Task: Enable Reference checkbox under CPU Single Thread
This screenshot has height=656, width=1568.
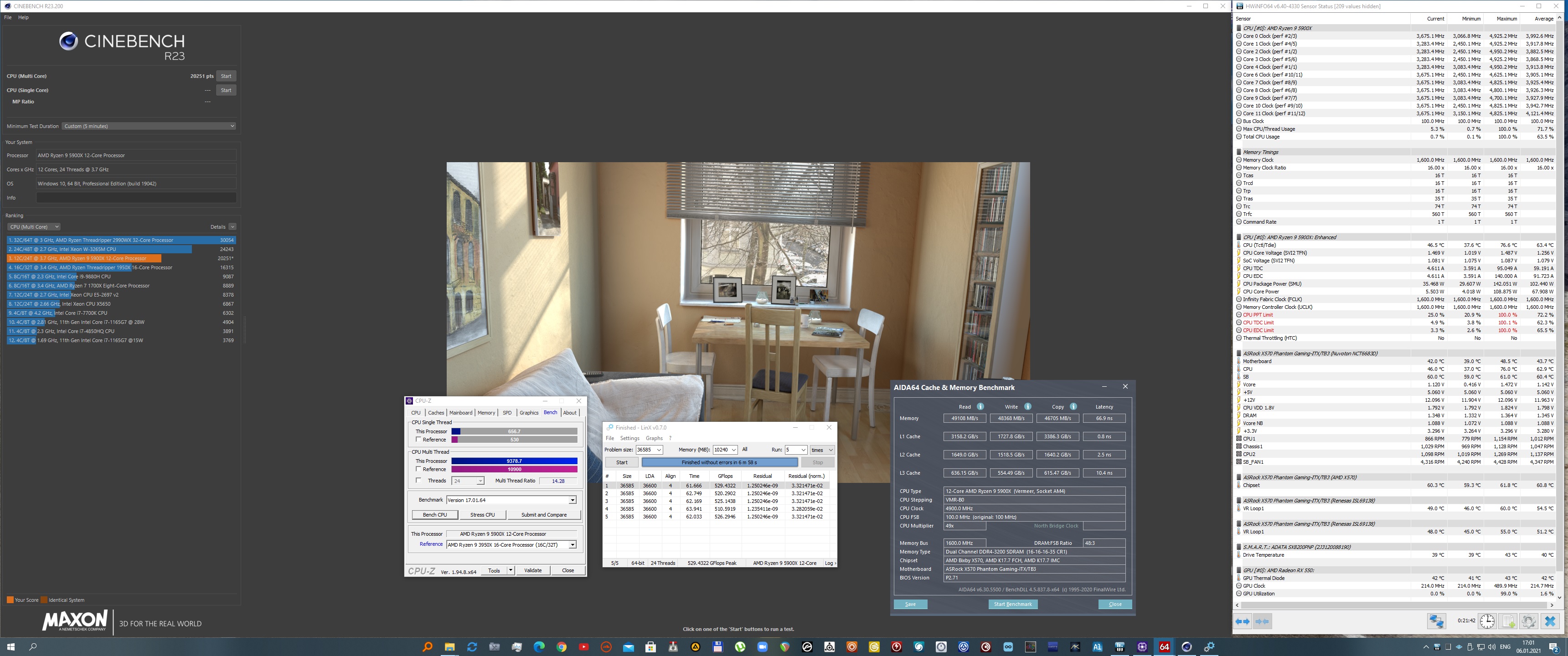Action: pos(418,439)
